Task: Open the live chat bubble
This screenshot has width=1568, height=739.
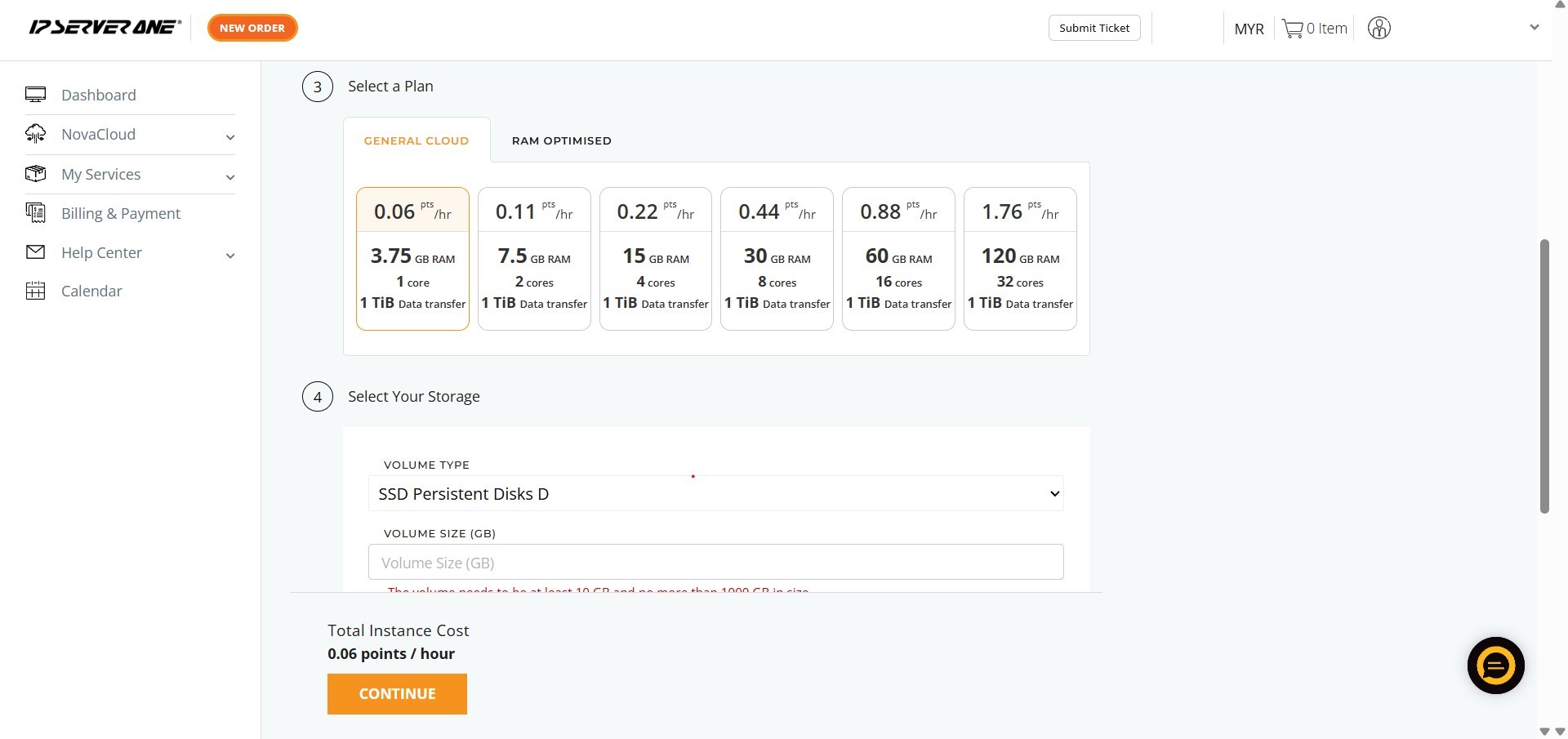Action: tap(1495, 666)
